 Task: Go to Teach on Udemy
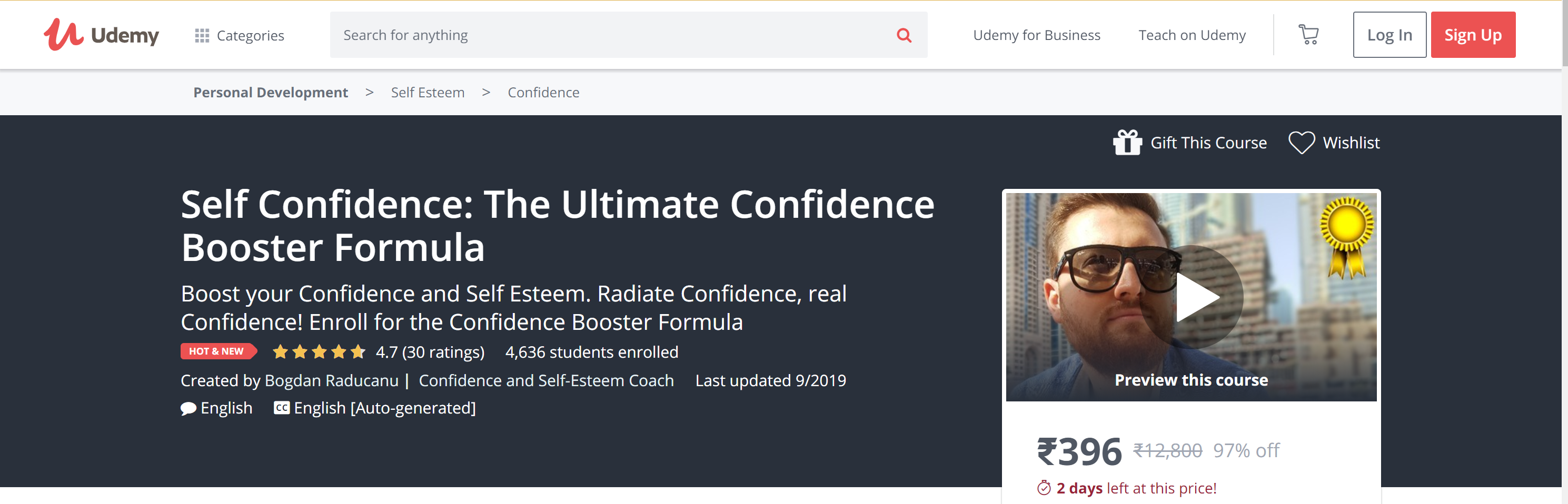click(1191, 35)
